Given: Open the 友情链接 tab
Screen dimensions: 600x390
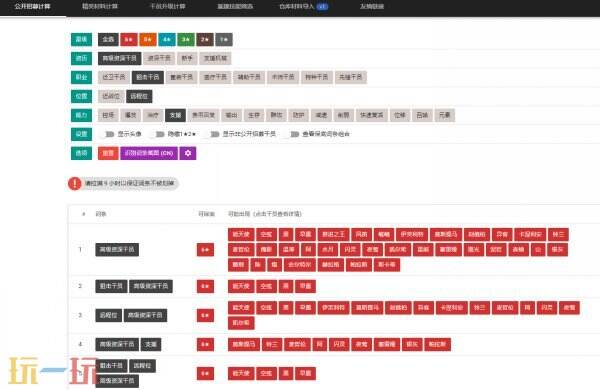Looking at the screenshot, I should click(372, 7).
